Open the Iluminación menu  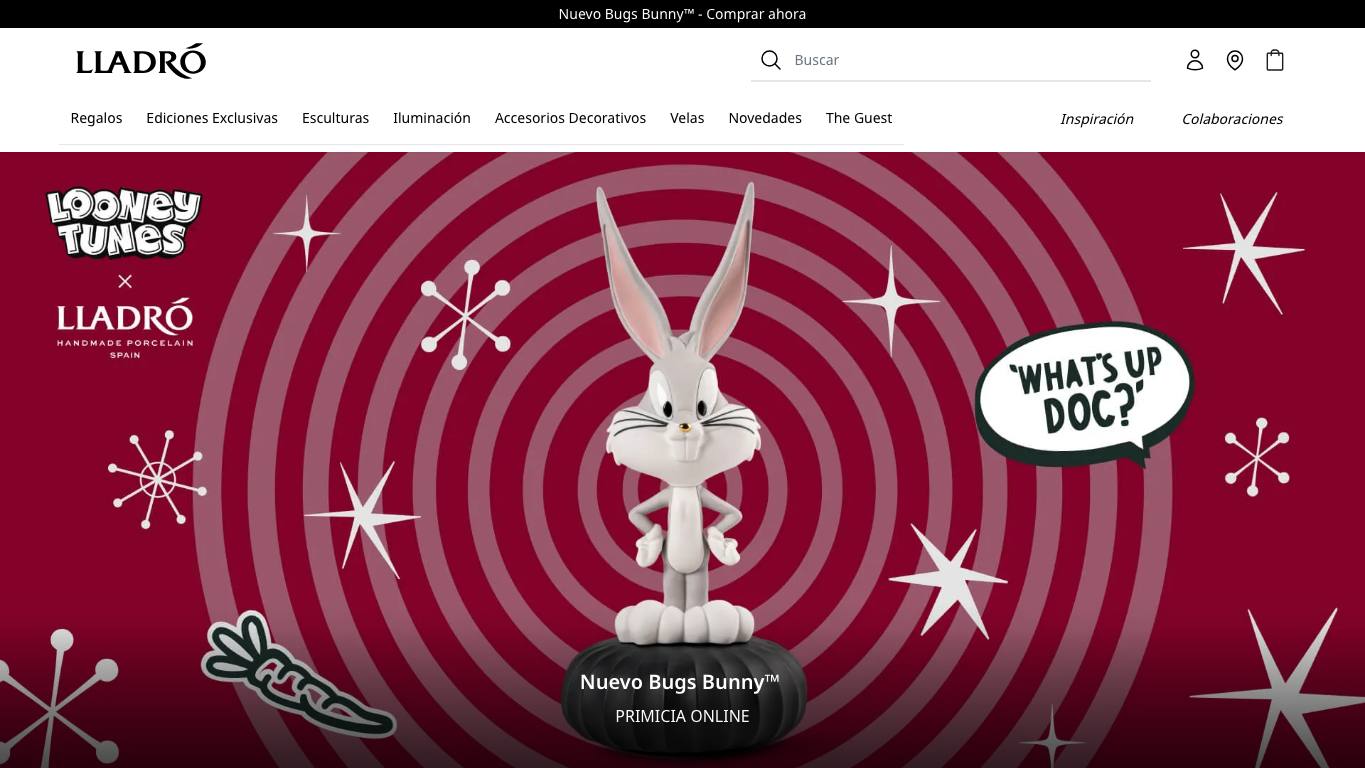[432, 118]
